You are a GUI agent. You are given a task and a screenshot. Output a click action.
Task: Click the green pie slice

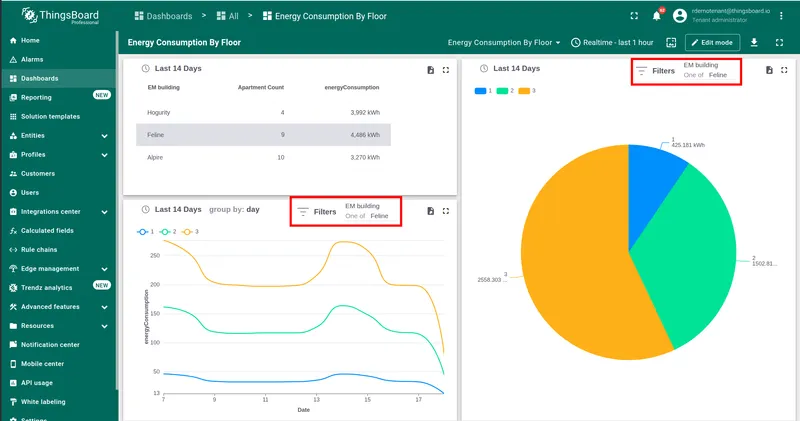pyautogui.click(x=689, y=255)
